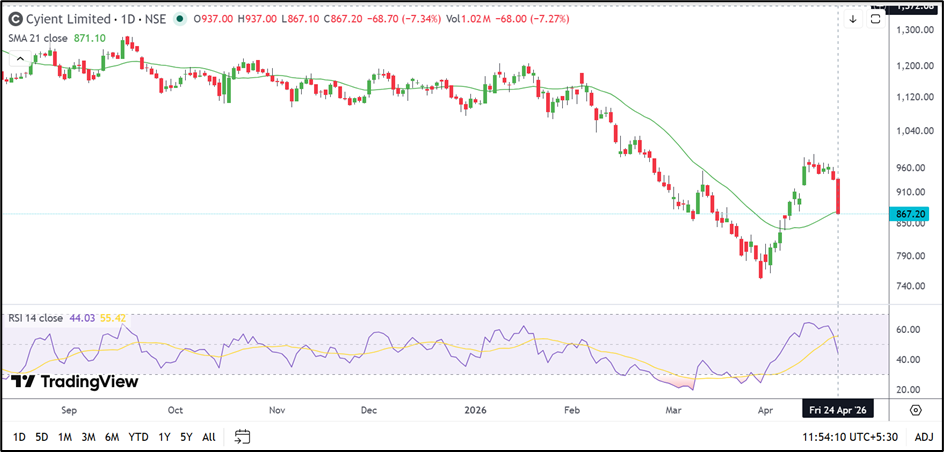The height and width of the screenshot is (452, 944).
Task: Open time axis settings gear icon
Action: click(x=915, y=410)
